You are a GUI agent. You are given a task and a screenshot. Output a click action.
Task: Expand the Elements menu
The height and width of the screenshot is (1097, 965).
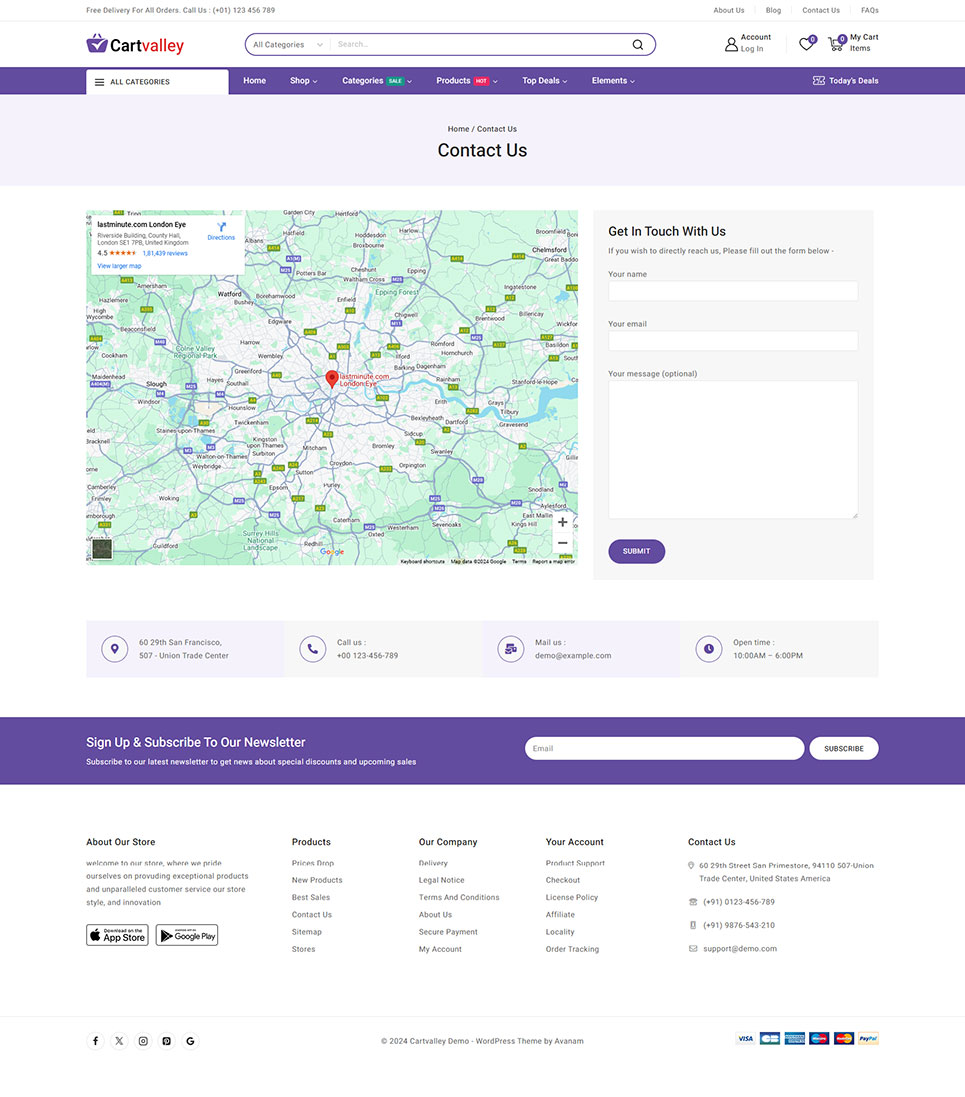pos(612,81)
